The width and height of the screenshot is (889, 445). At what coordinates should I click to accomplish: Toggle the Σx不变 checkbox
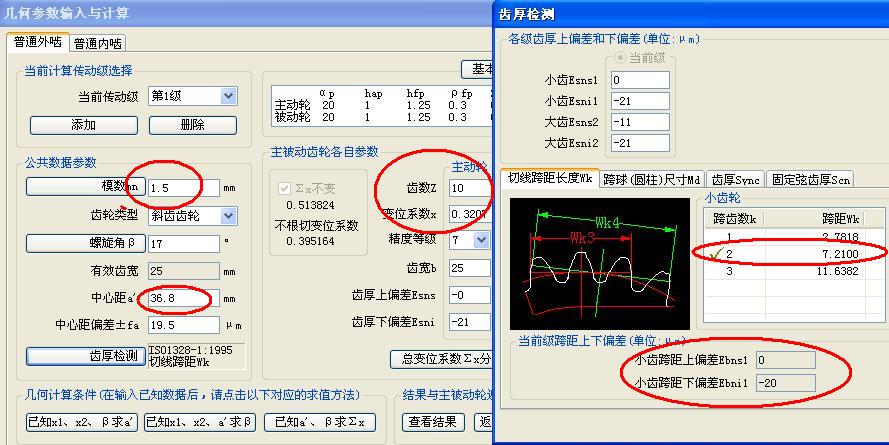click(x=285, y=189)
